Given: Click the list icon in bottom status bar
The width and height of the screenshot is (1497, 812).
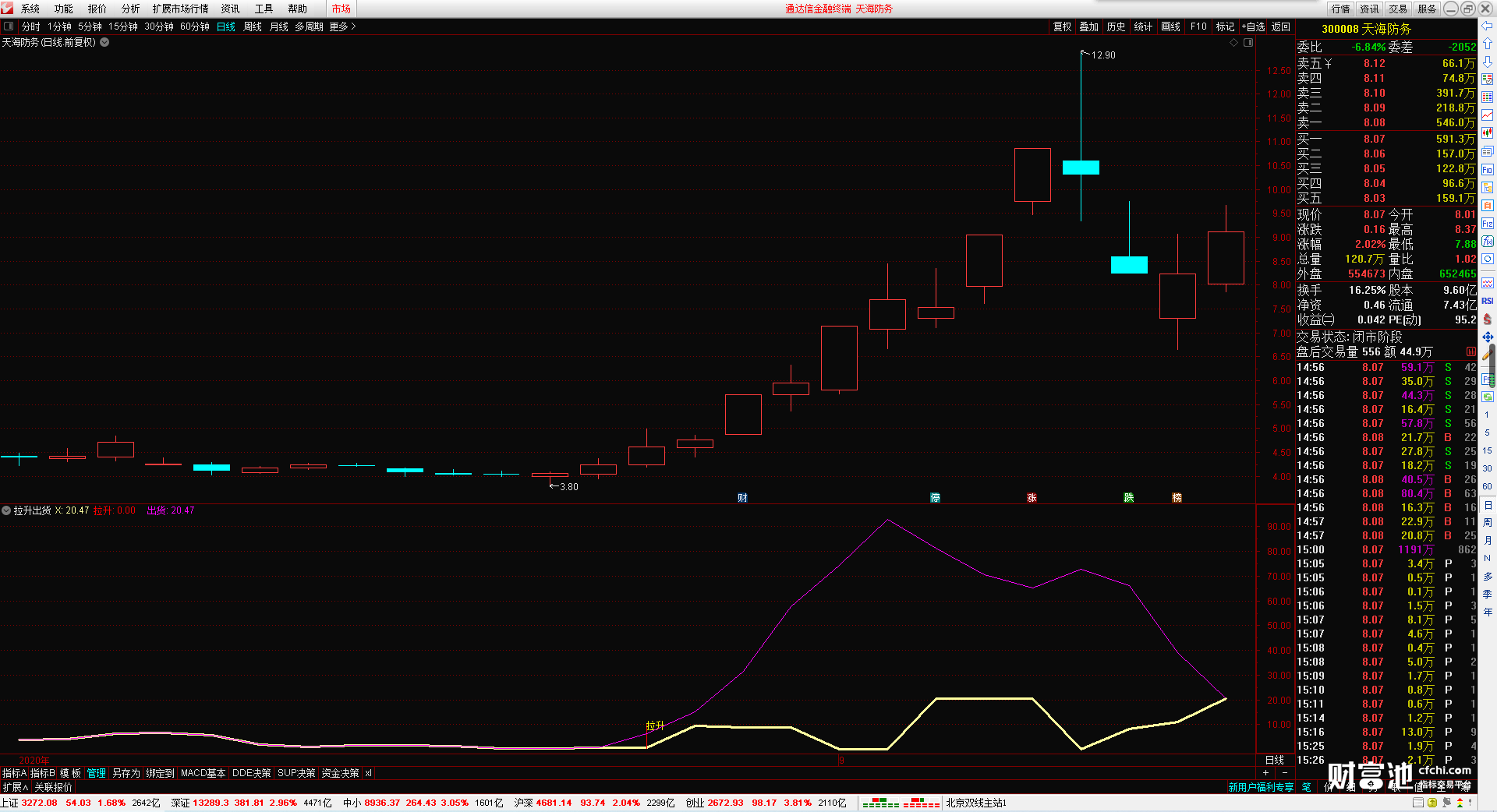Looking at the screenshot, I should tap(1418, 803).
